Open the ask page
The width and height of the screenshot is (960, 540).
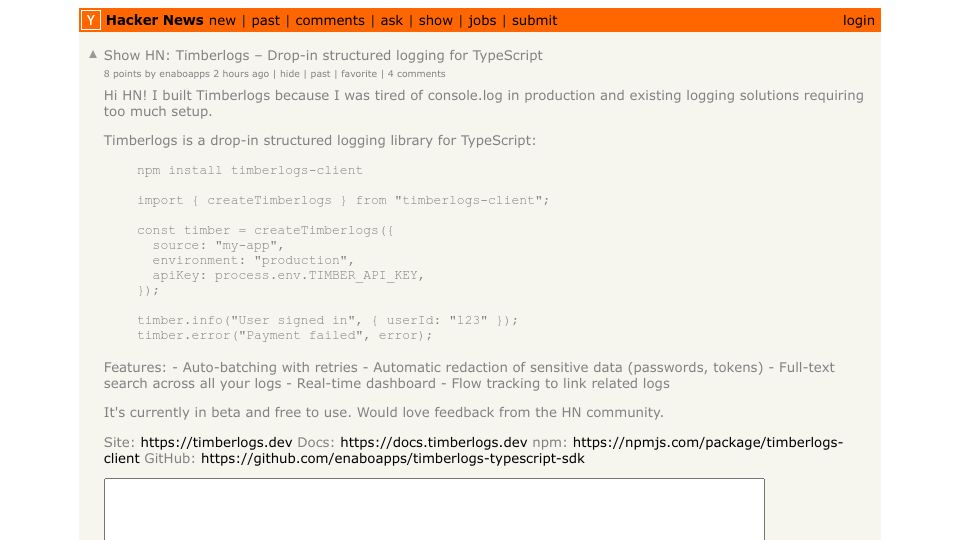pos(392,20)
